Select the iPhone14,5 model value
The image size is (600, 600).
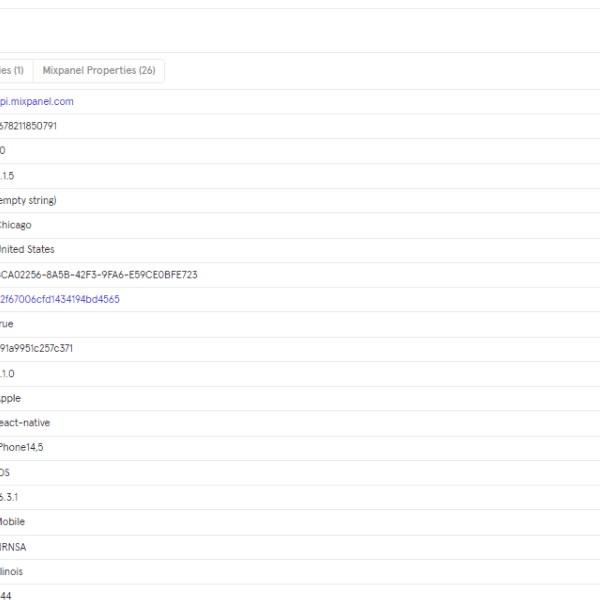(21, 447)
